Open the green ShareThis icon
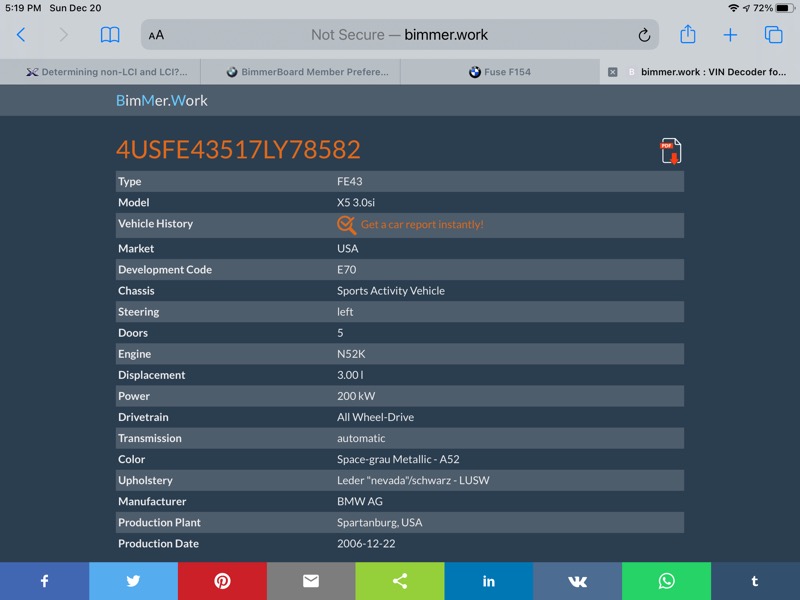The width and height of the screenshot is (800, 600). pyautogui.click(x=400, y=581)
